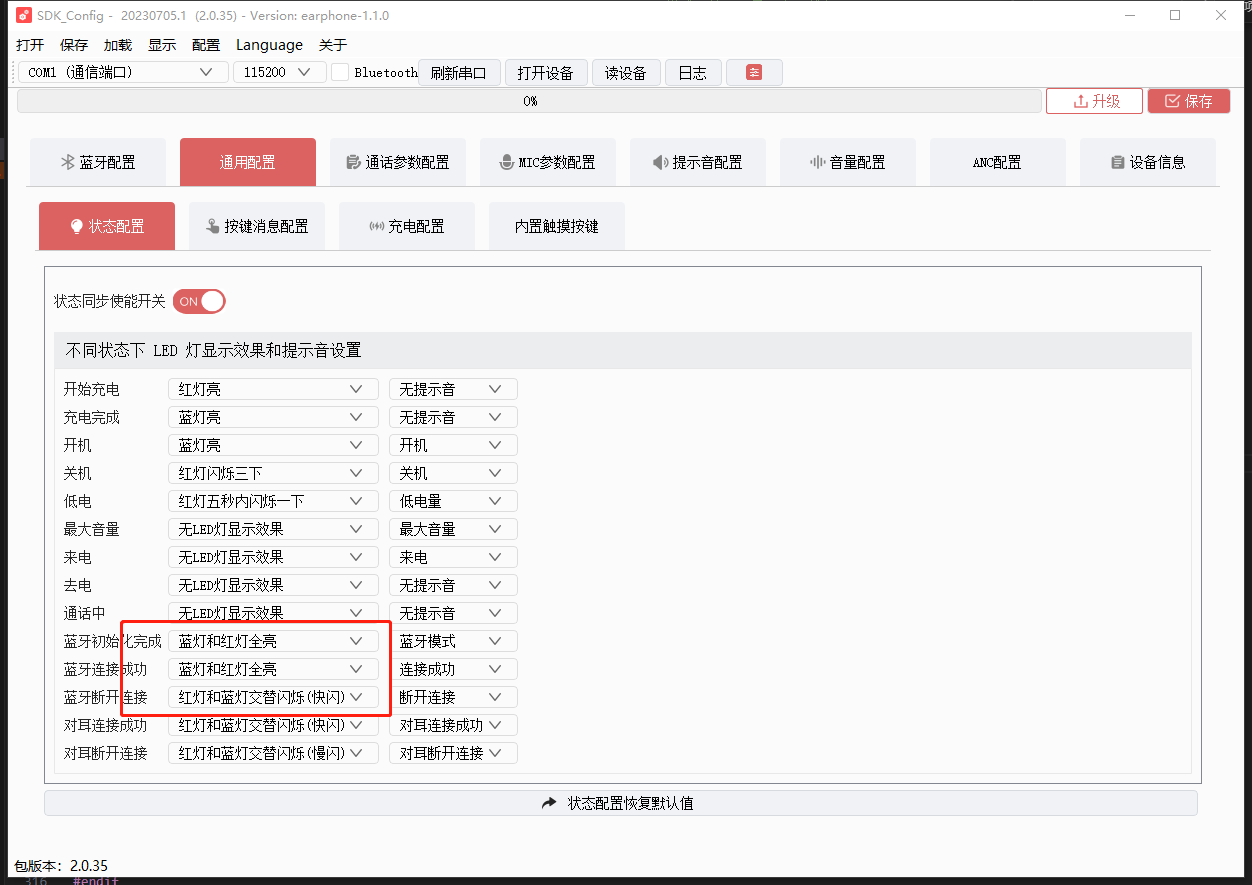Image resolution: width=1252 pixels, height=885 pixels.
Task: Open prompt tone dropdown for 蓝牙断开连接
Action: pos(453,697)
